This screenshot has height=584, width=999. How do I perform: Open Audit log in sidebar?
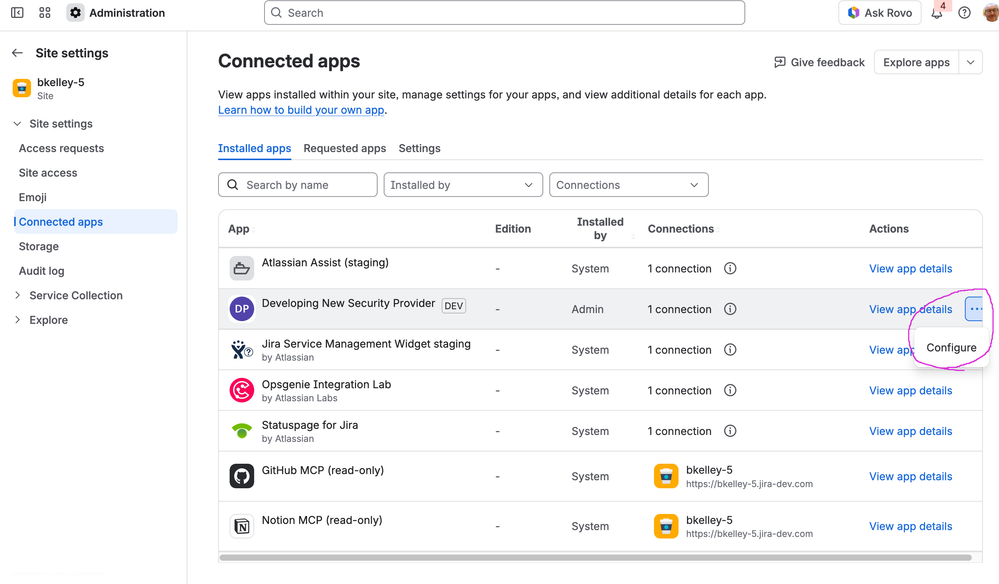[x=41, y=271]
